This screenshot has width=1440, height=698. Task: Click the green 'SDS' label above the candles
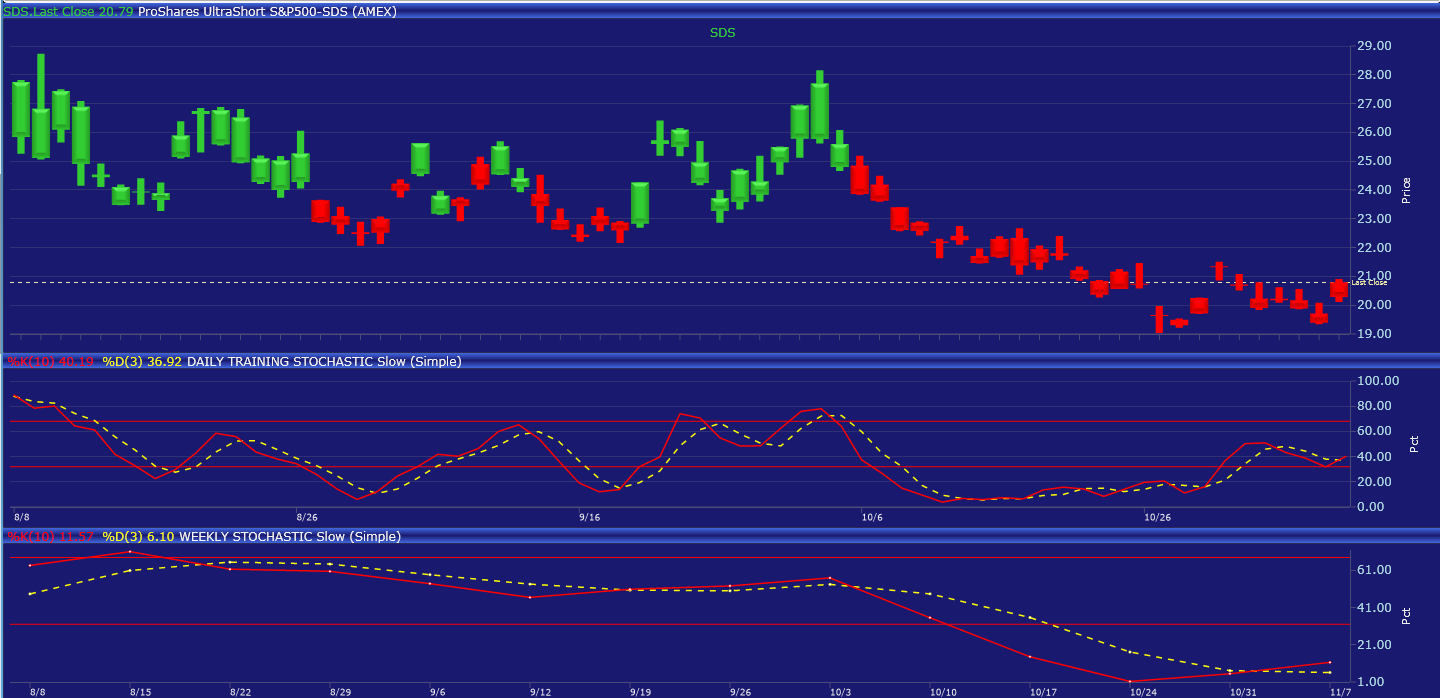(x=723, y=33)
